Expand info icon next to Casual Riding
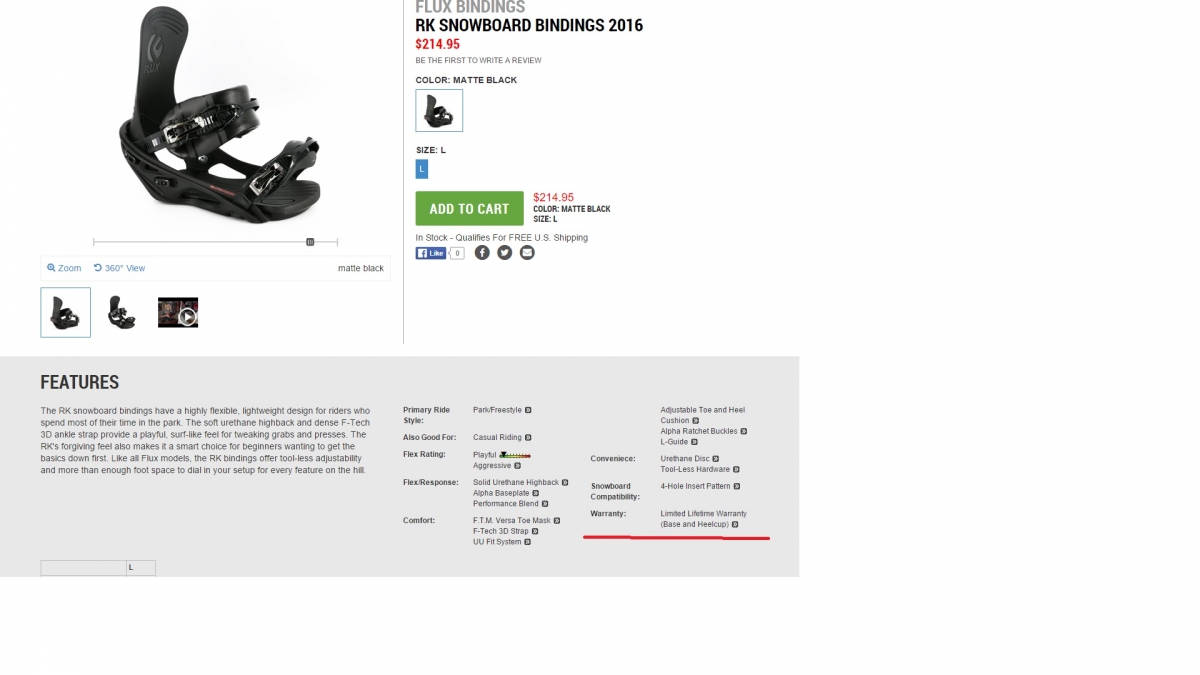The width and height of the screenshot is (1200, 675). (528, 437)
